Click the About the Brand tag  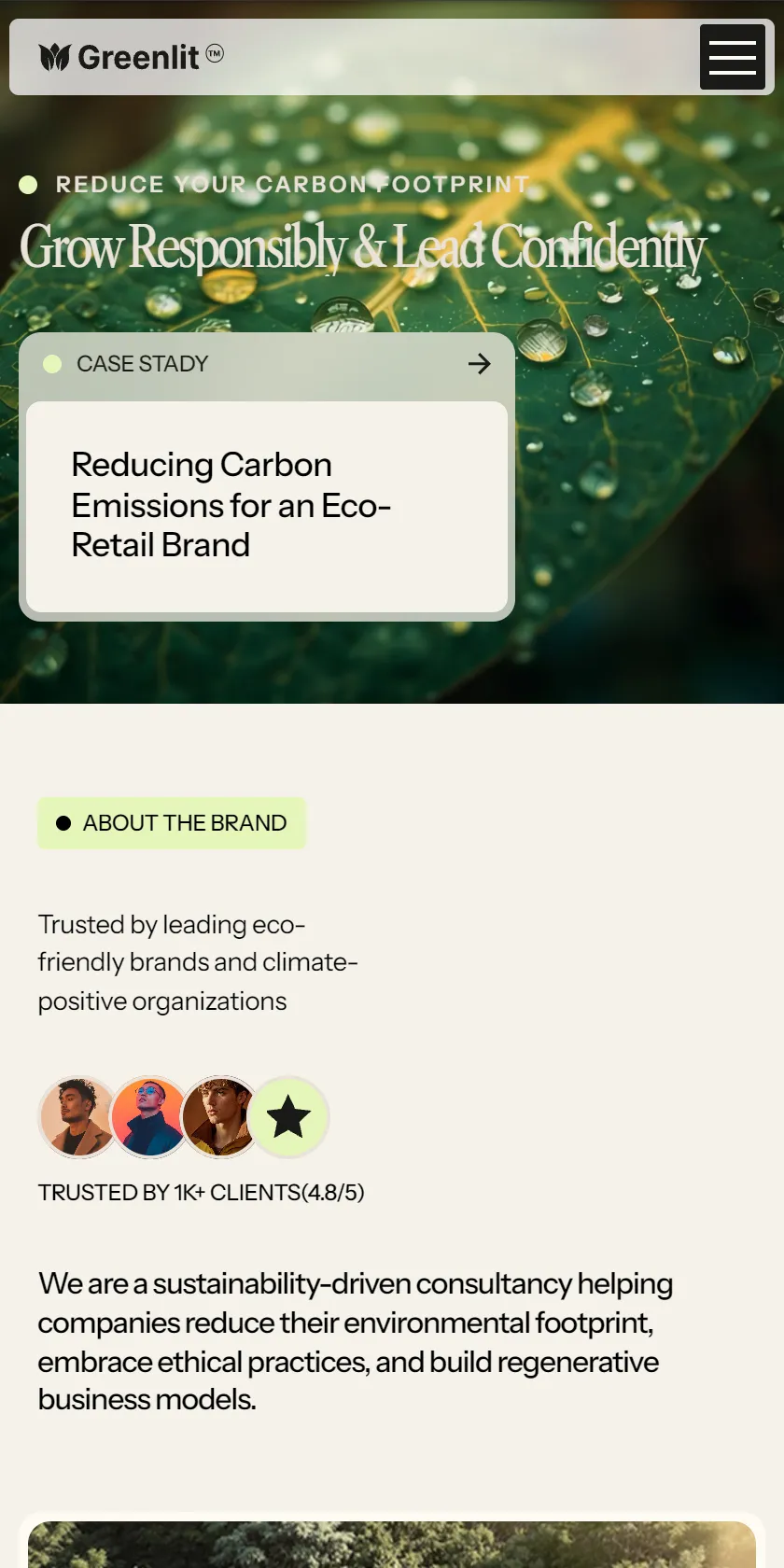click(172, 823)
